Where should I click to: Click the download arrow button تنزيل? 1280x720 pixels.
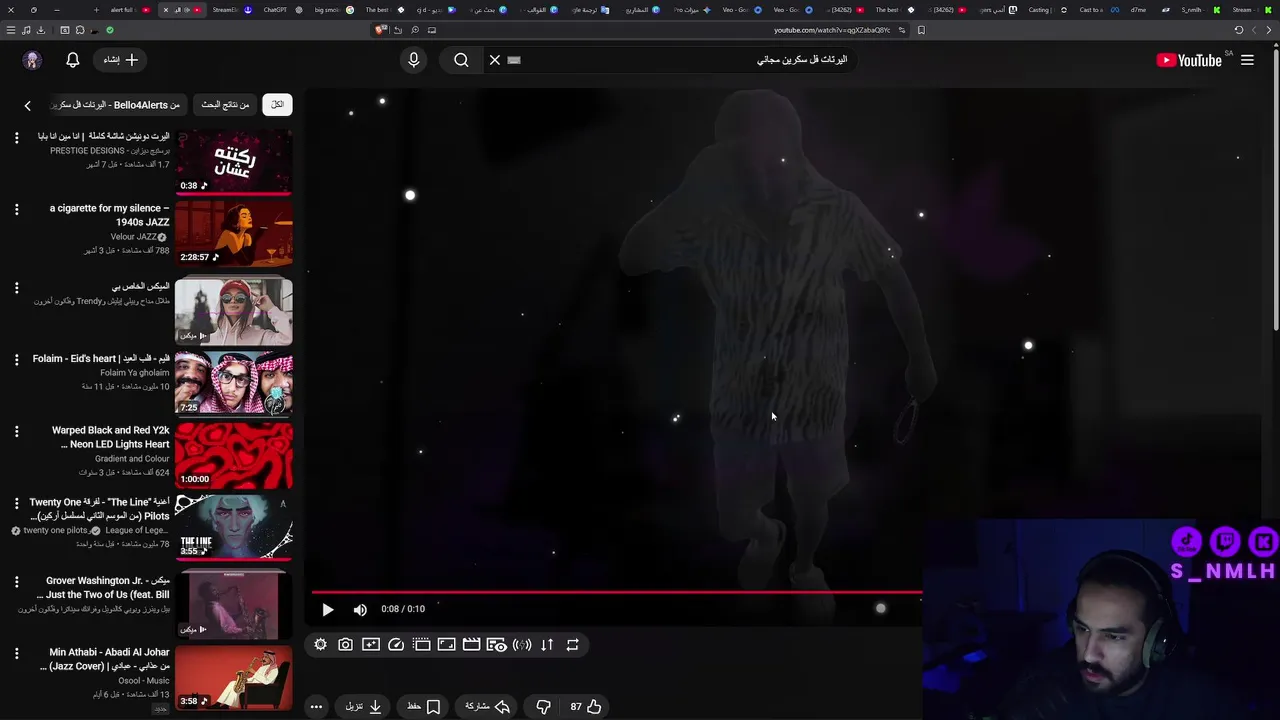364,706
